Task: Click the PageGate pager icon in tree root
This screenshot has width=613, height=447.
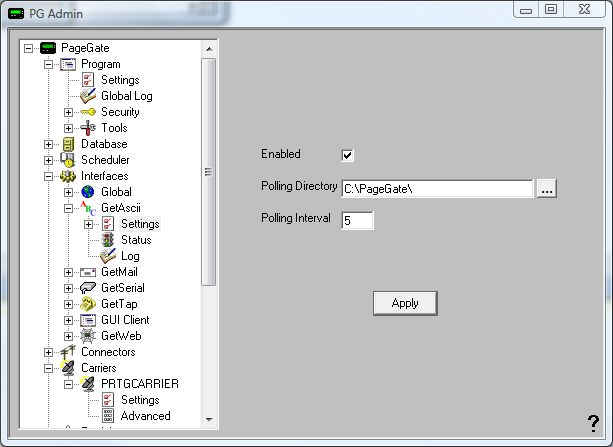Action: pyautogui.click(x=48, y=48)
